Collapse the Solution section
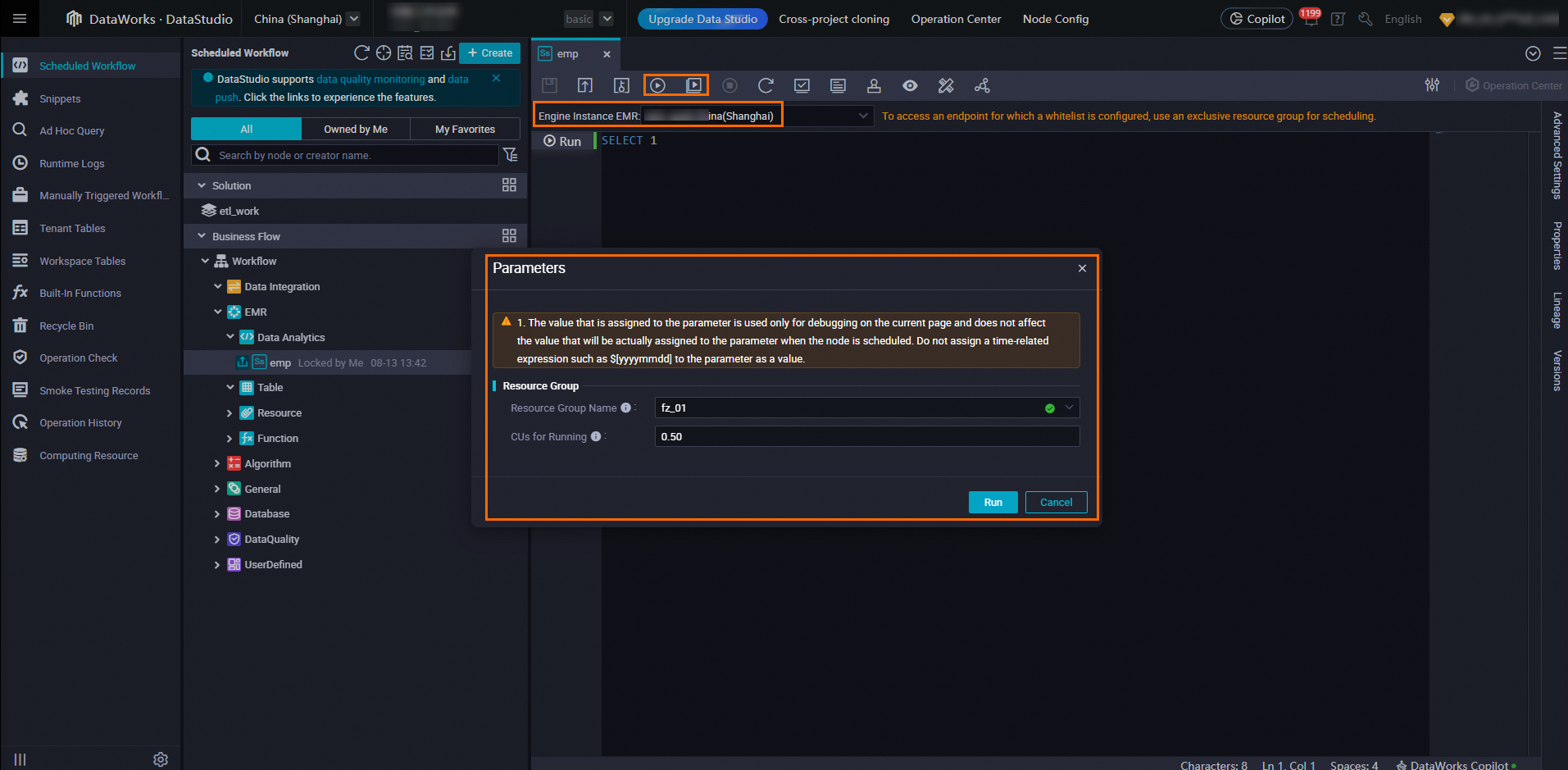The image size is (1568, 770). (202, 185)
